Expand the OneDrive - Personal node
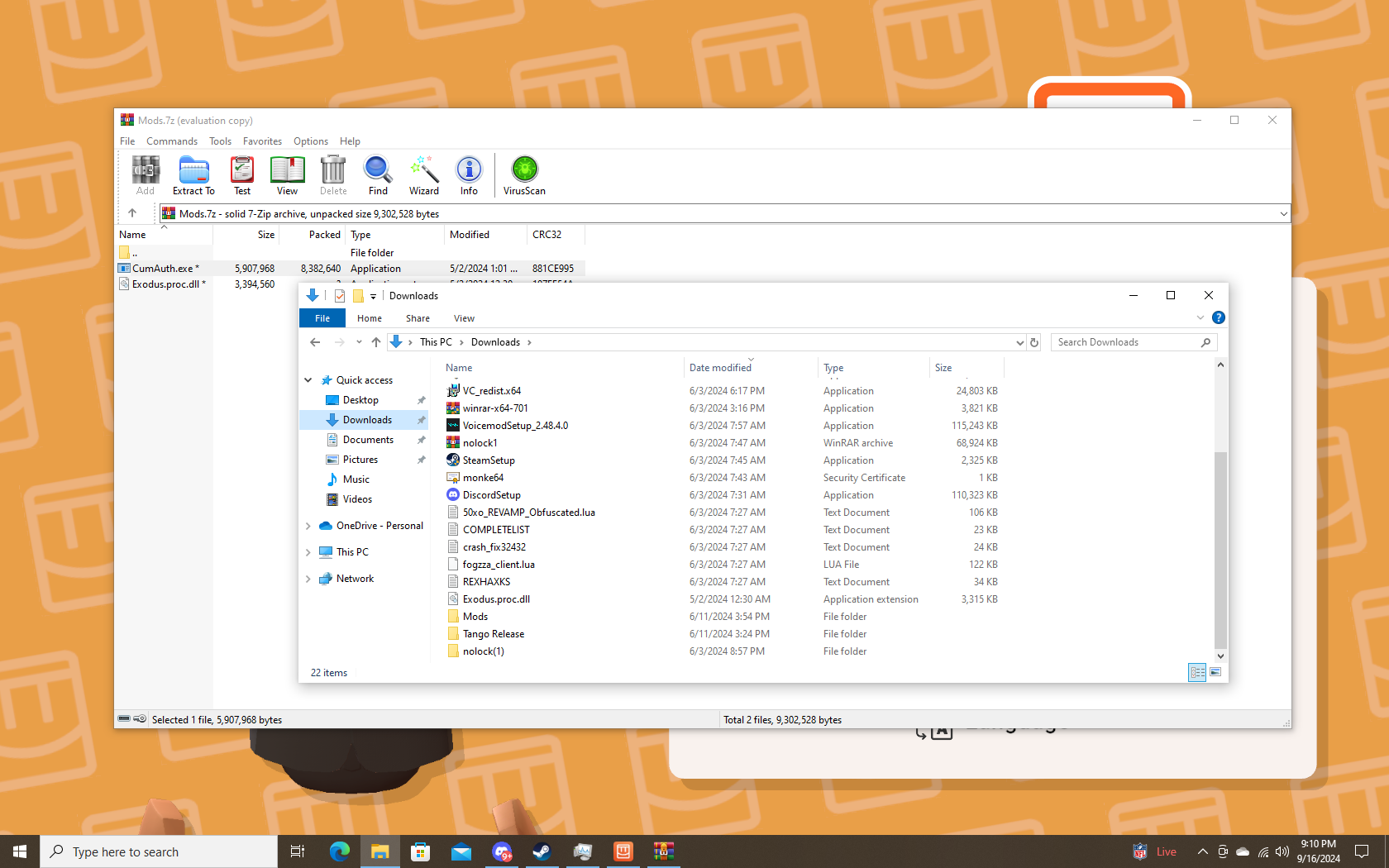The height and width of the screenshot is (868, 1389). (308, 526)
